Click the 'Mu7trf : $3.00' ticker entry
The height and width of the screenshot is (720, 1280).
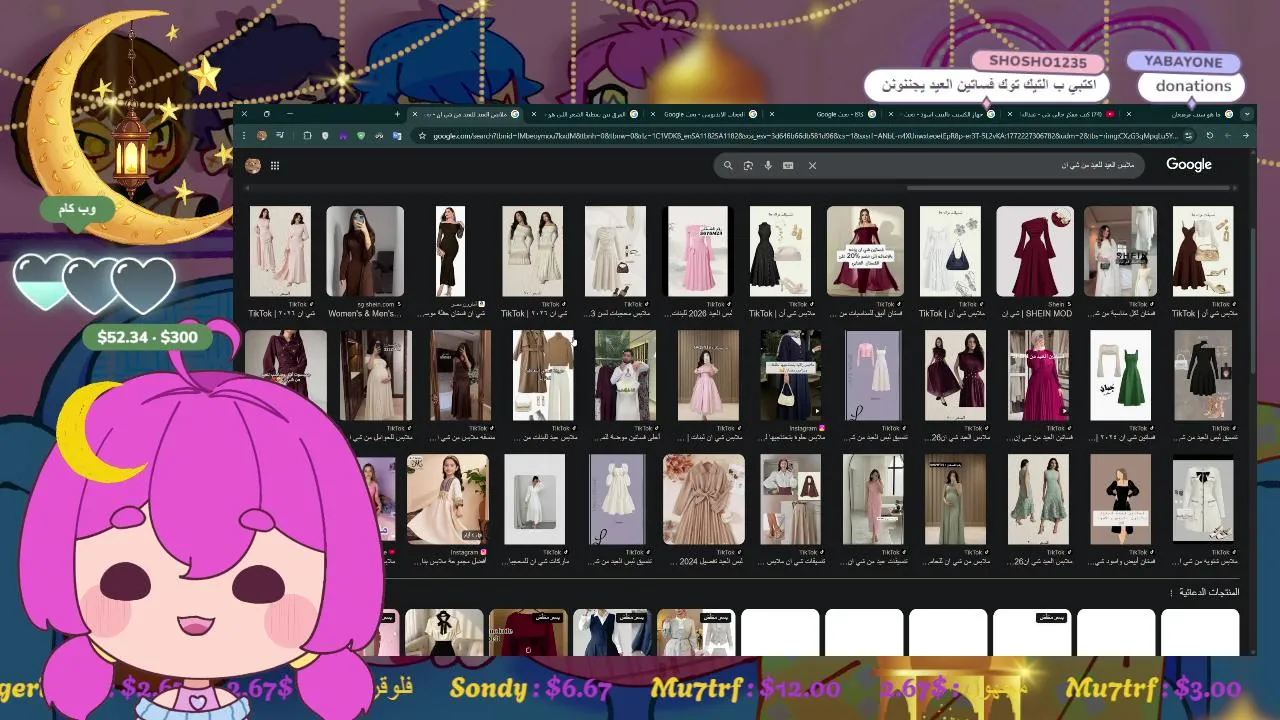click(1153, 688)
